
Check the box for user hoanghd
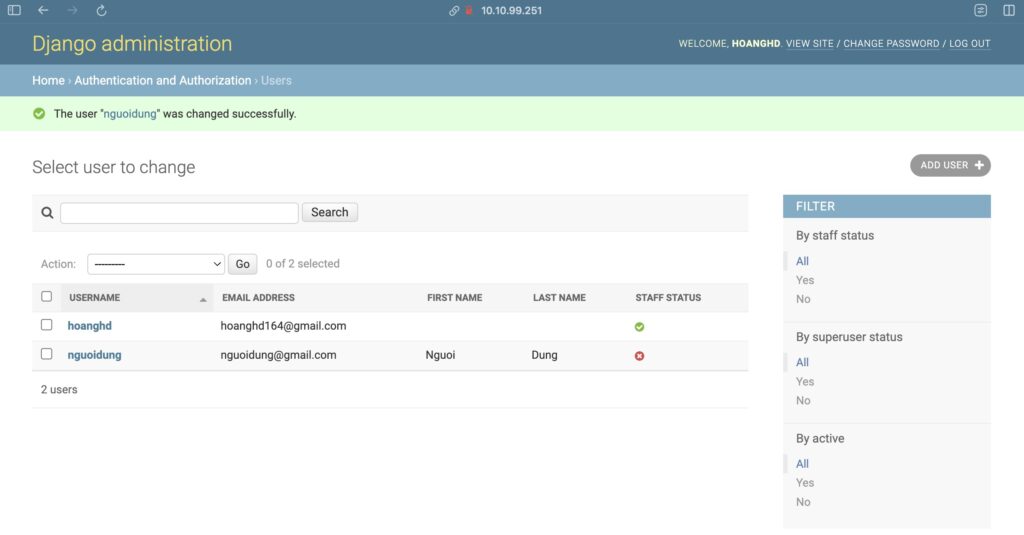(46, 325)
